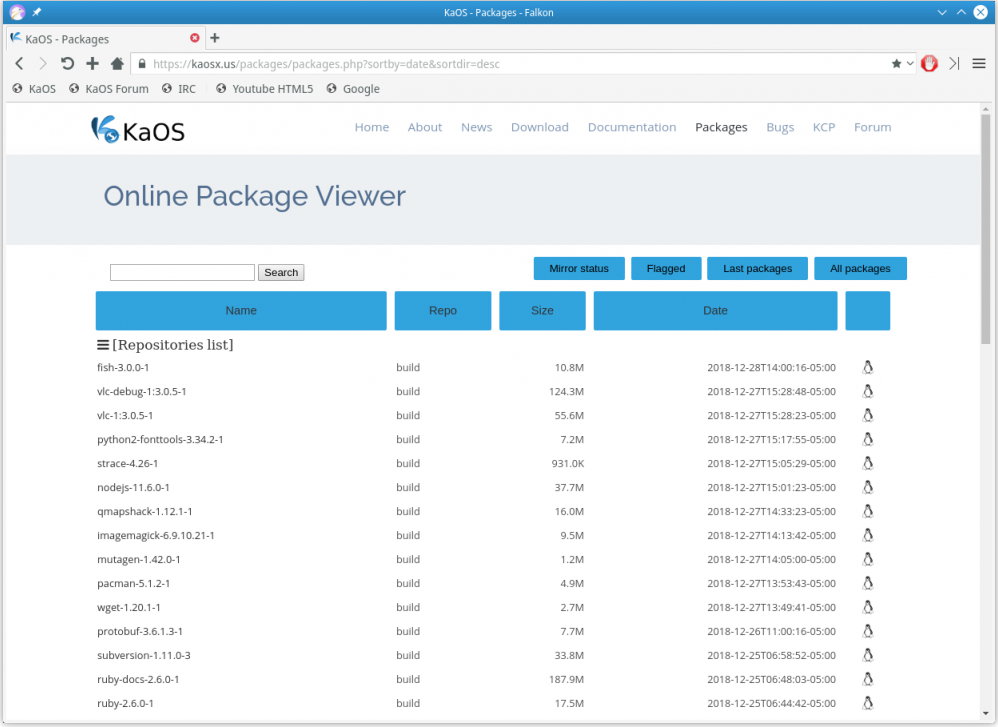998x727 pixels.
Task: Click penguin icon for wget-1.20.1-1
Action: click(x=868, y=607)
